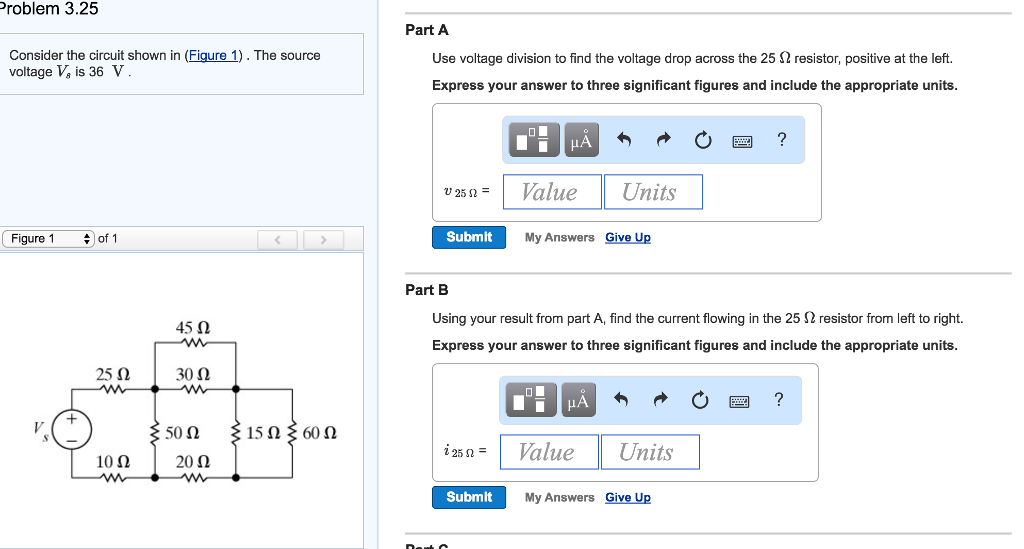Open templates icon in Part B toolbar

tap(531, 400)
